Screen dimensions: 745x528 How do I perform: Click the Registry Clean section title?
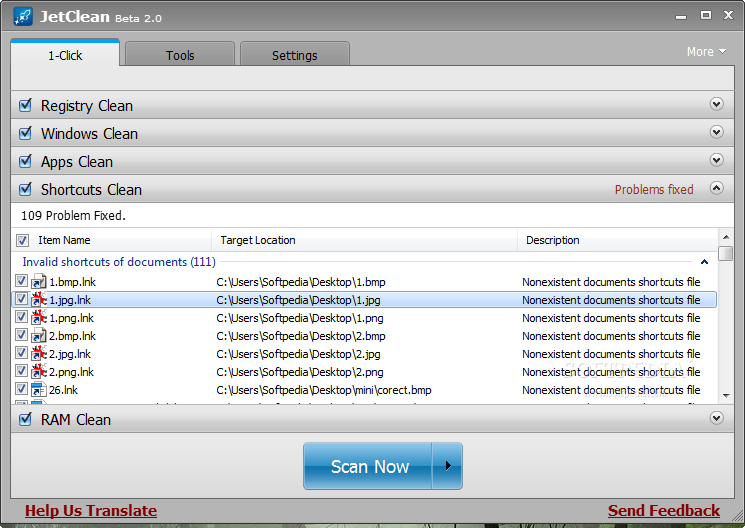(x=86, y=106)
